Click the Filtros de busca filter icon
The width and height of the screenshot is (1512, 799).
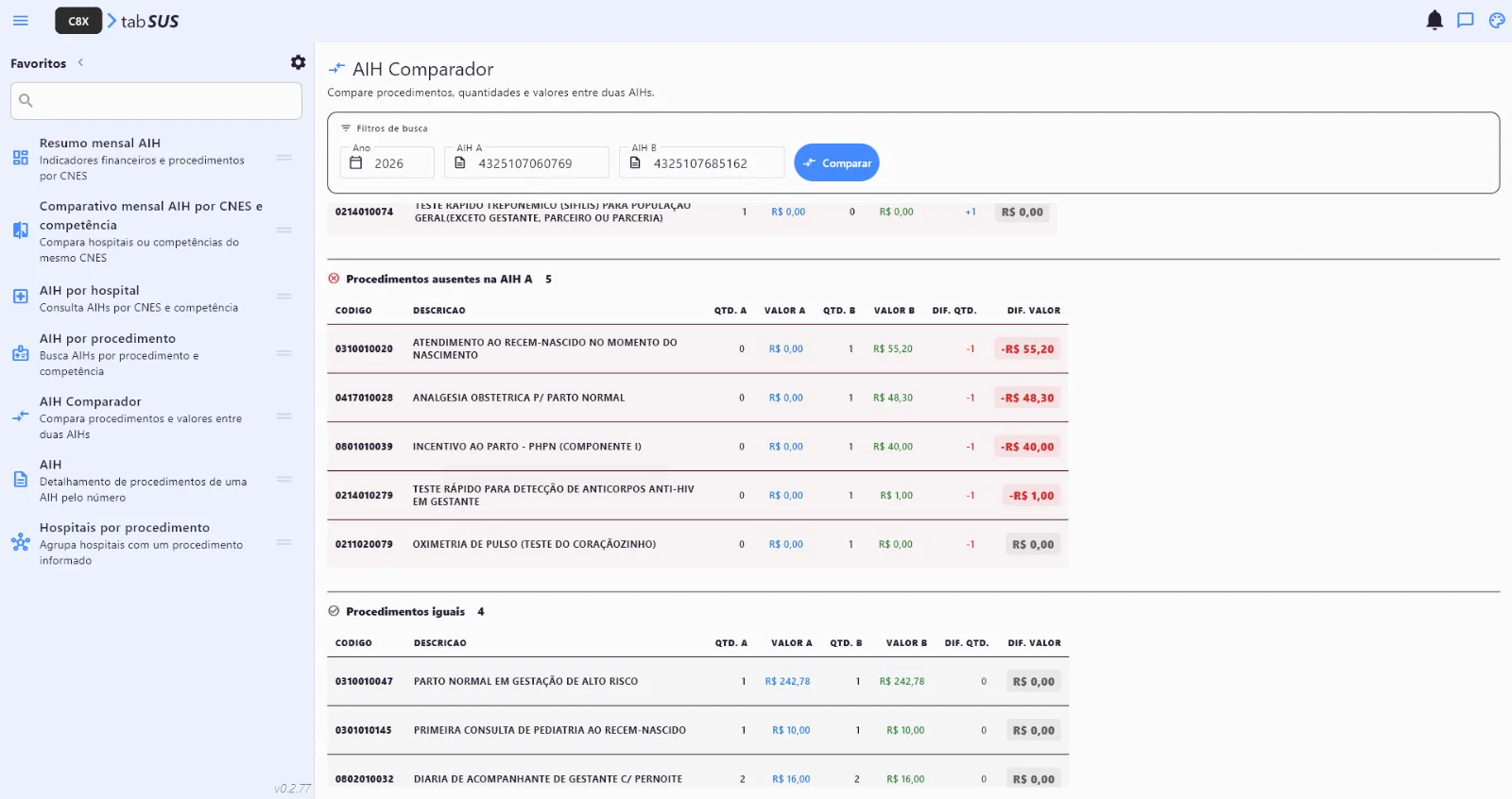click(x=346, y=128)
